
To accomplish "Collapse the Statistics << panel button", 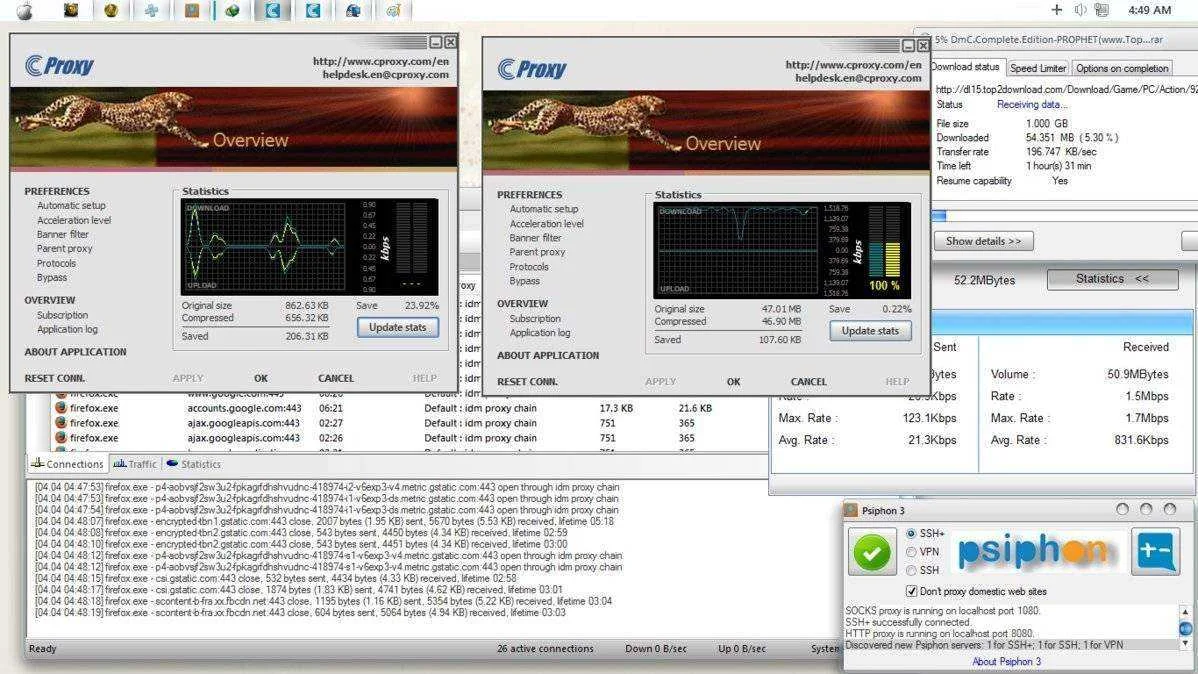I will click(x=1112, y=279).
